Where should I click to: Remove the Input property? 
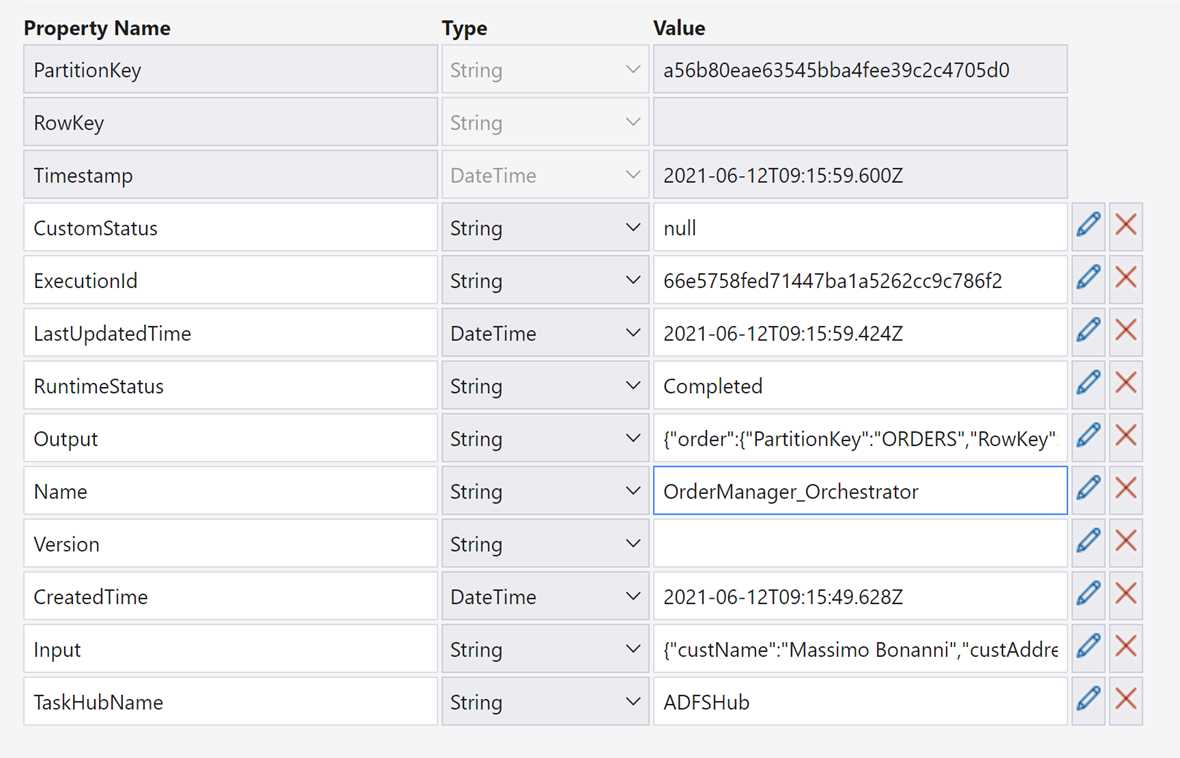1126,648
